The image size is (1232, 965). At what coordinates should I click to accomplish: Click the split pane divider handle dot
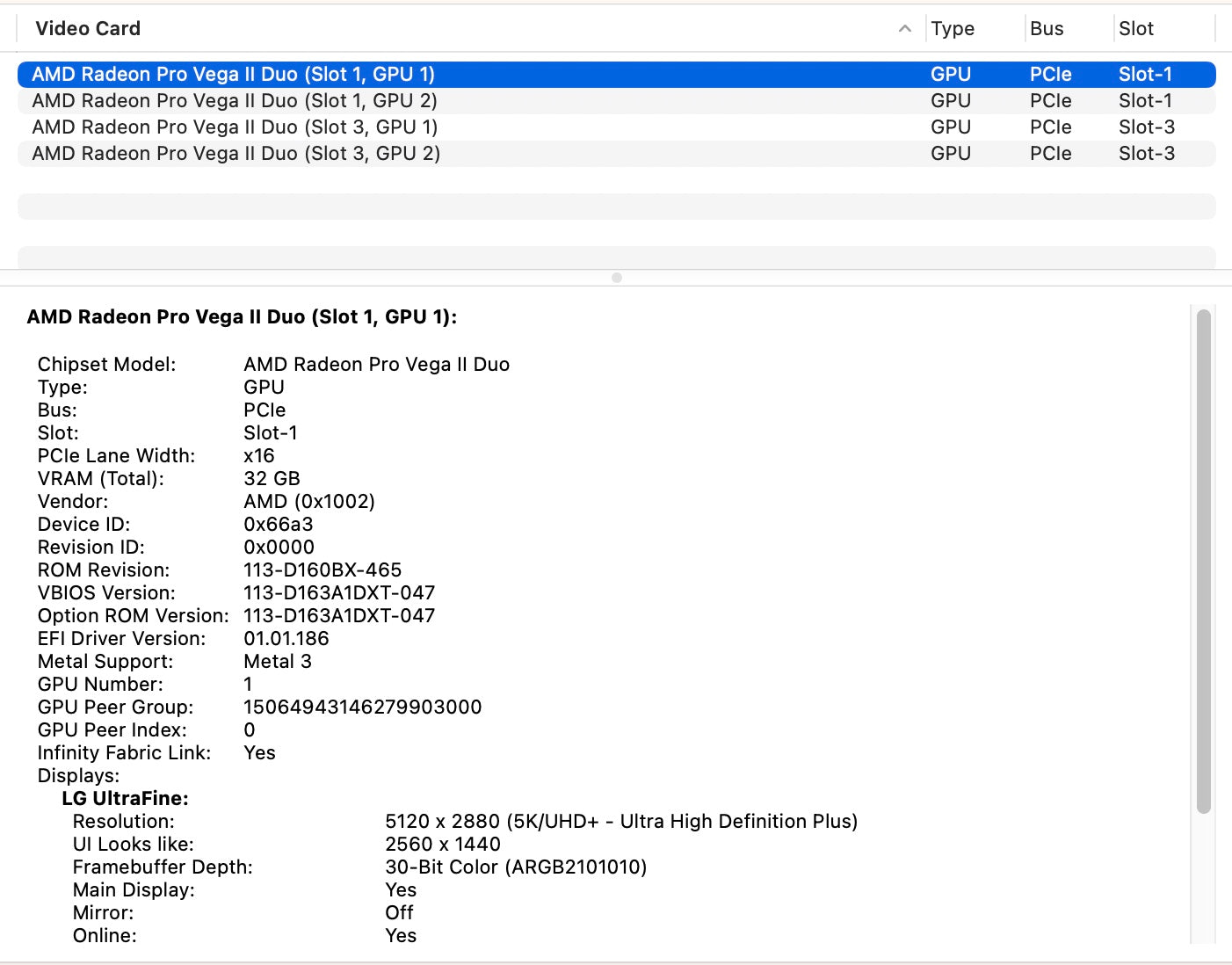(x=617, y=278)
